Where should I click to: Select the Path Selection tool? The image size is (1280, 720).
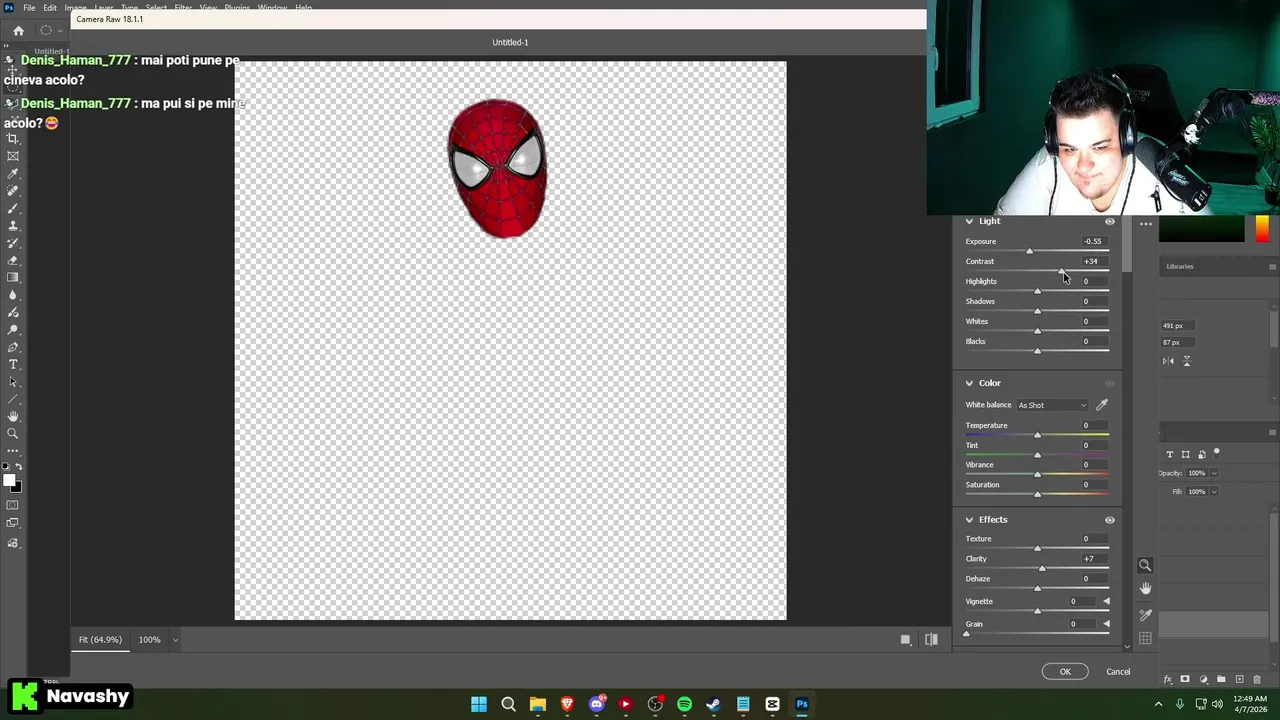point(13,382)
